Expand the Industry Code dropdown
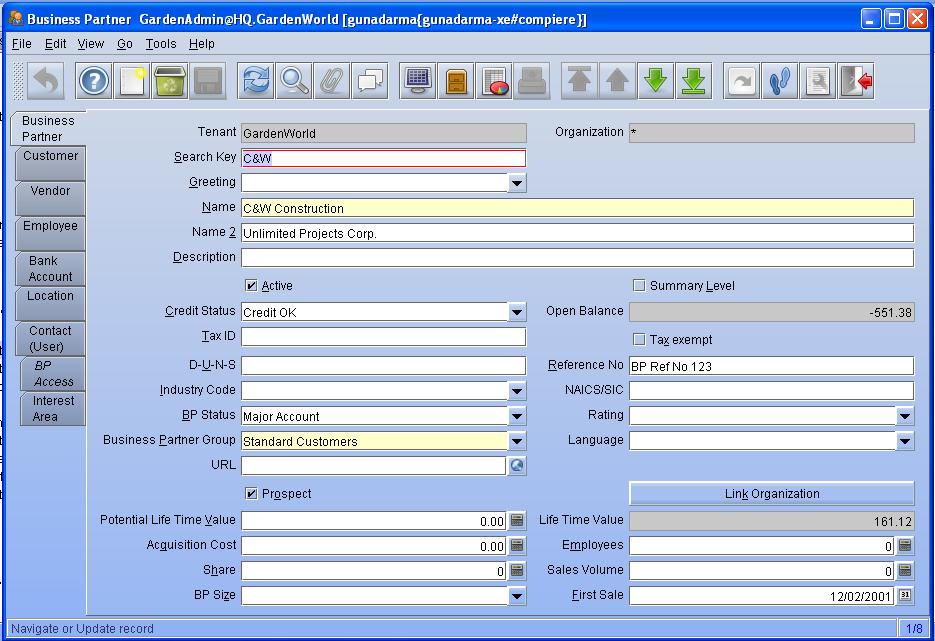This screenshot has width=935, height=641. [x=517, y=391]
